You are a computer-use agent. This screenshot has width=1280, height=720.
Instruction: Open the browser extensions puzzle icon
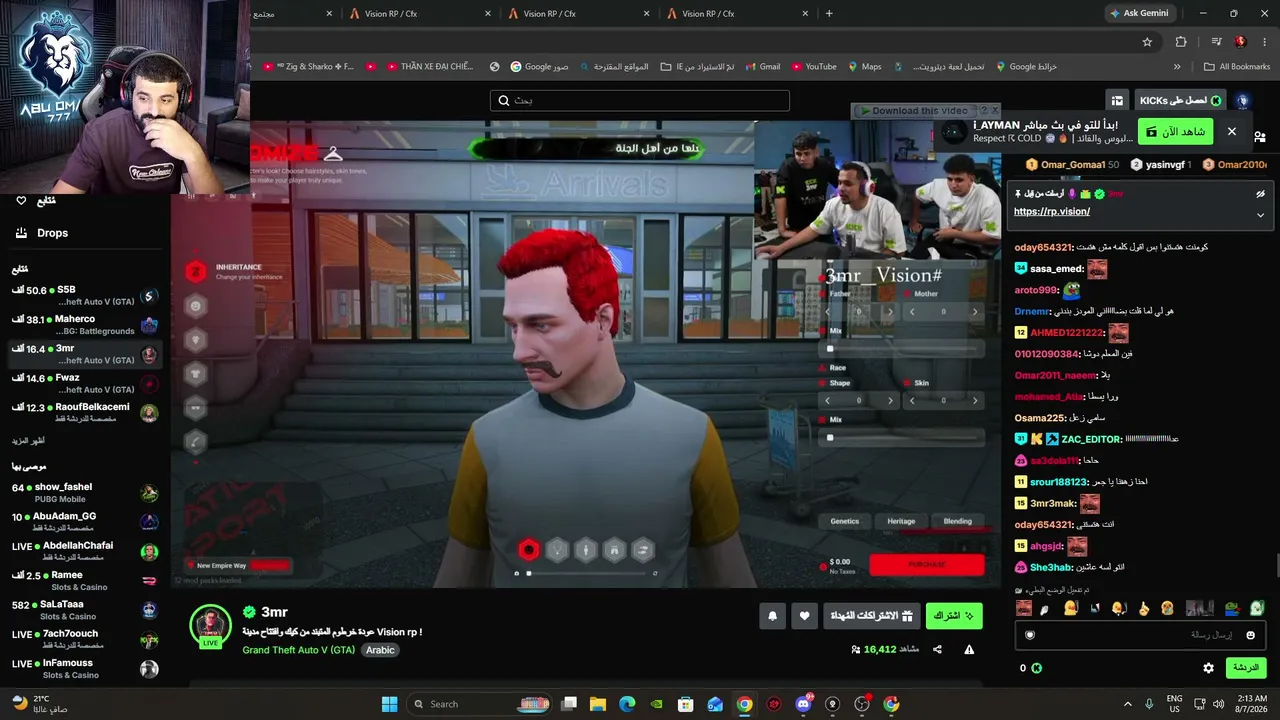click(x=1181, y=42)
